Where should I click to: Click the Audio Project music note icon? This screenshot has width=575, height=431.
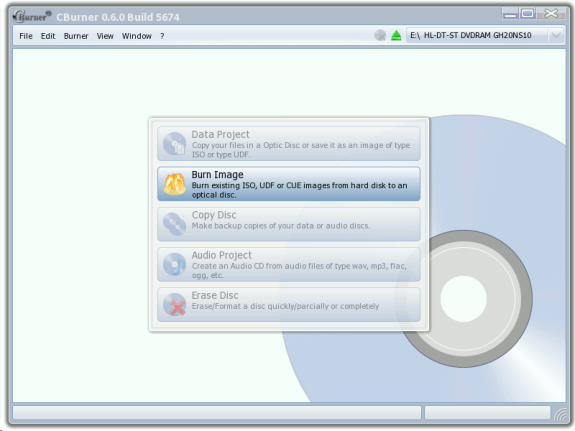coord(175,264)
